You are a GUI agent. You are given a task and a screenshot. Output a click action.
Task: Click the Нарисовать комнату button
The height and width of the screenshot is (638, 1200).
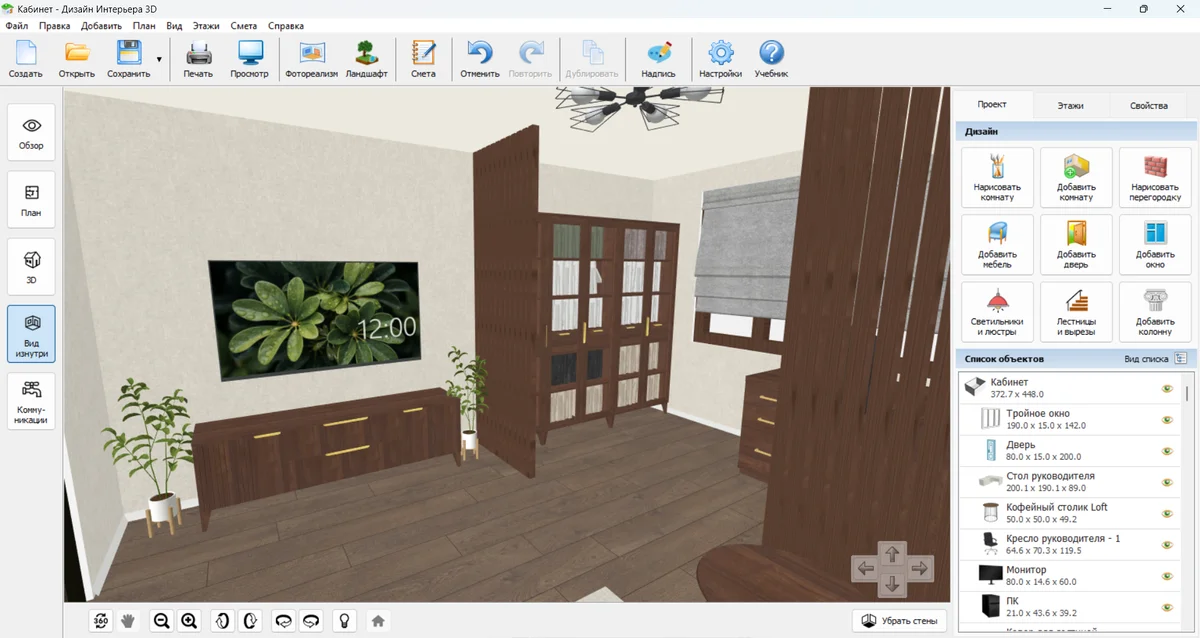coord(997,178)
